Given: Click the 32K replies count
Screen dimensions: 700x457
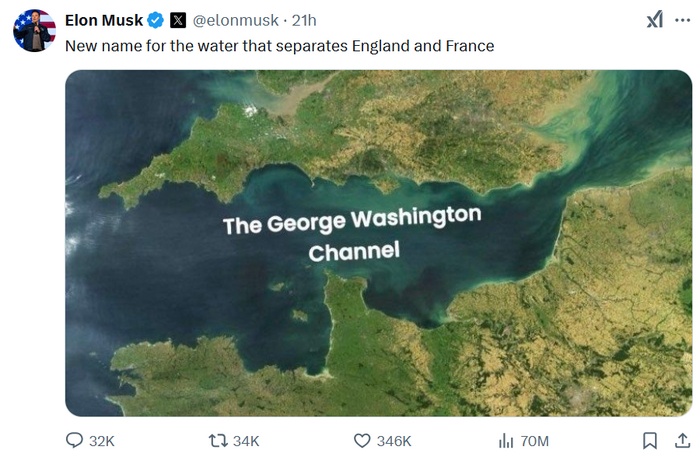Looking at the screenshot, I should pos(102,441).
